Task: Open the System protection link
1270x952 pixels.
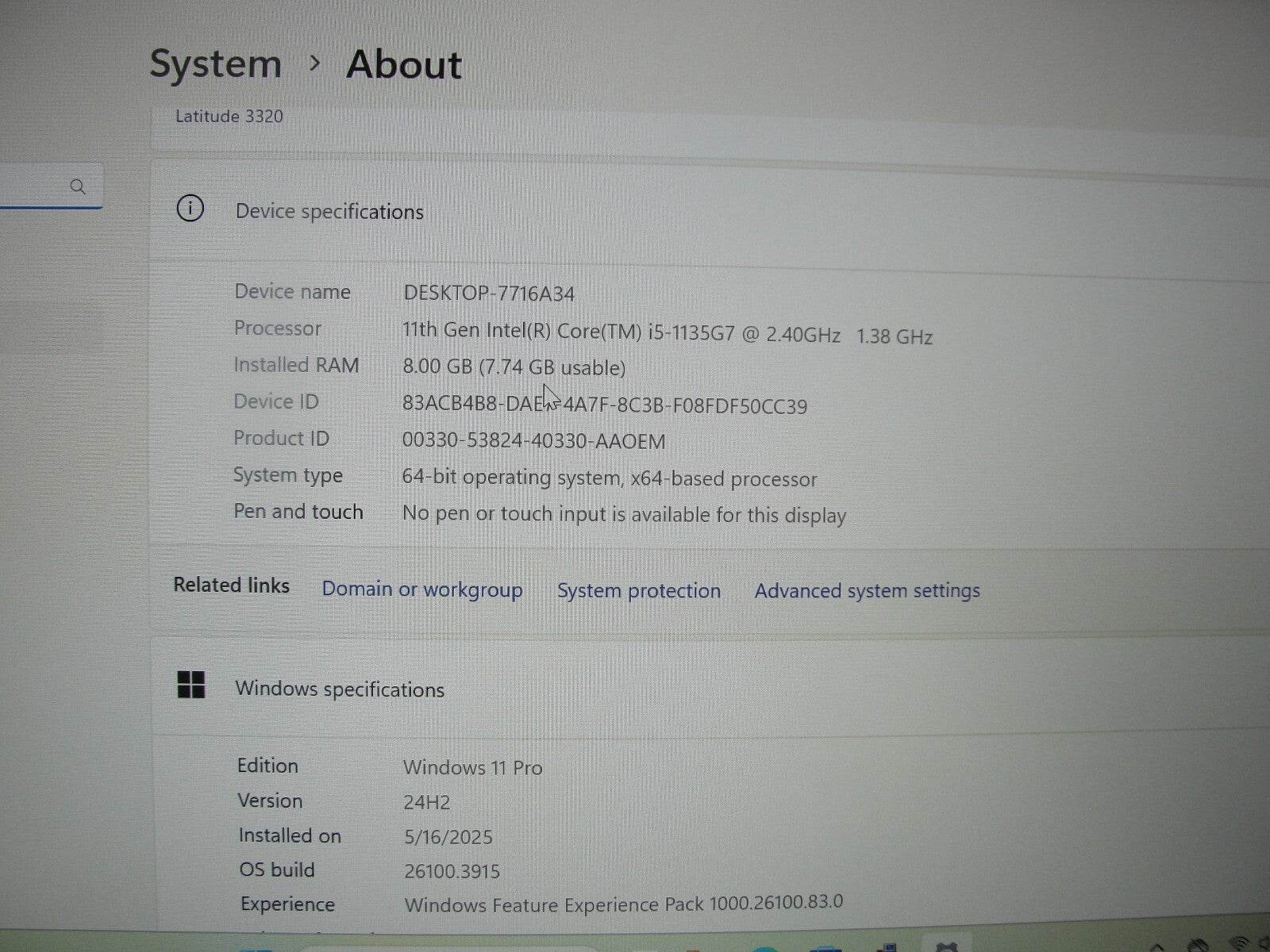Action: coord(638,590)
